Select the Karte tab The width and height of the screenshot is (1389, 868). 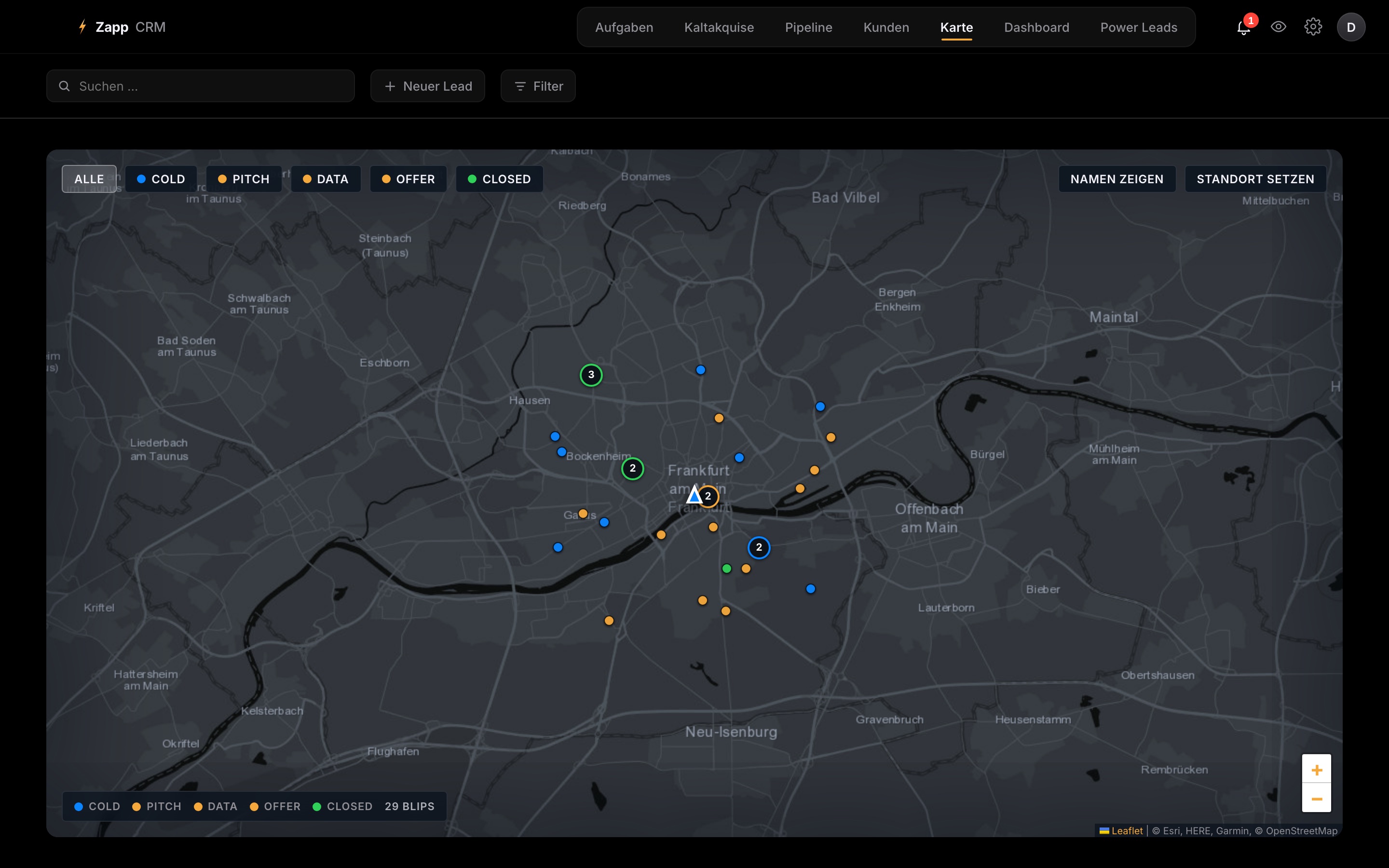point(956,27)
